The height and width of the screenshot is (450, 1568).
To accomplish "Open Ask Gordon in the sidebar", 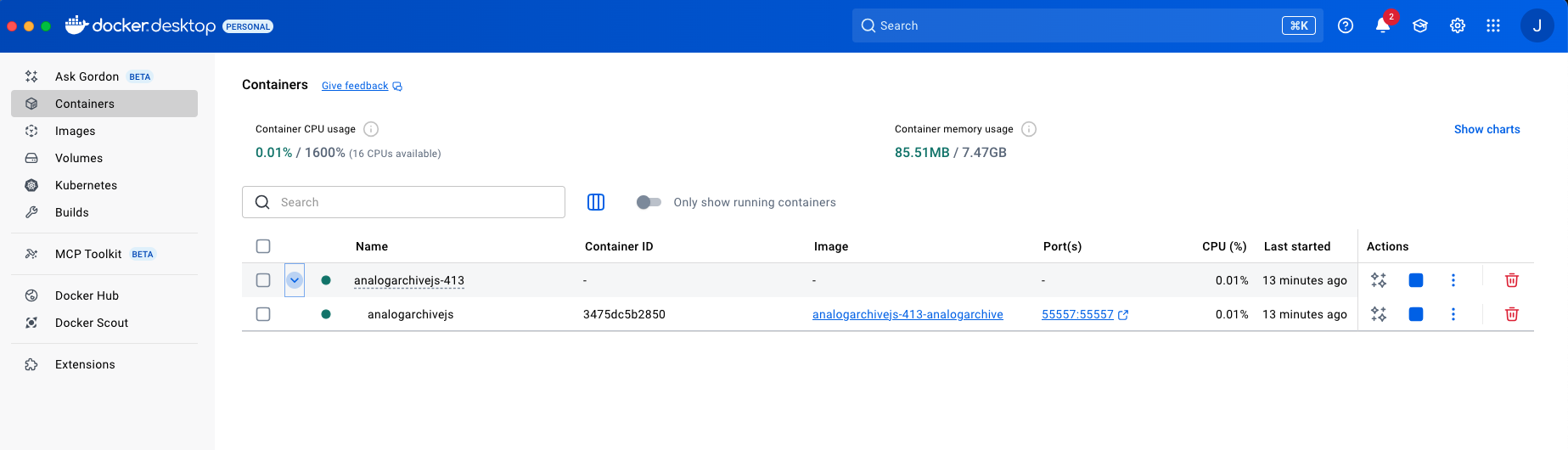I will tap(104, 76).
